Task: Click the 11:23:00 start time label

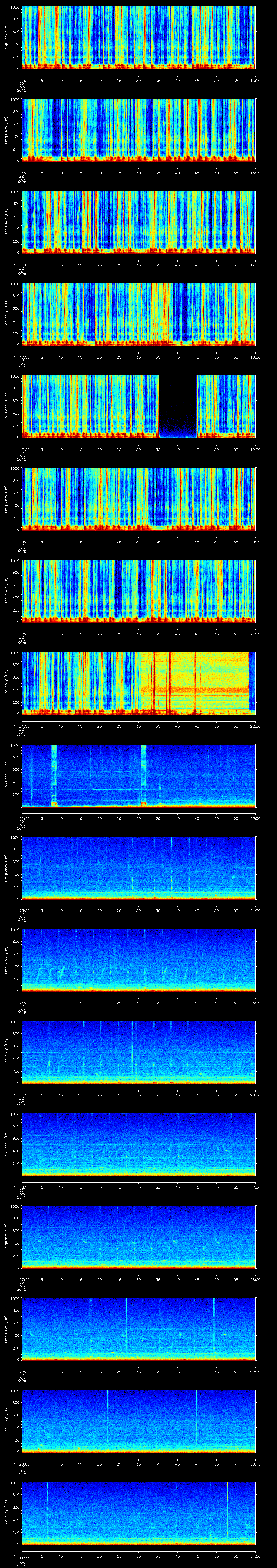Action: [21, 910]
